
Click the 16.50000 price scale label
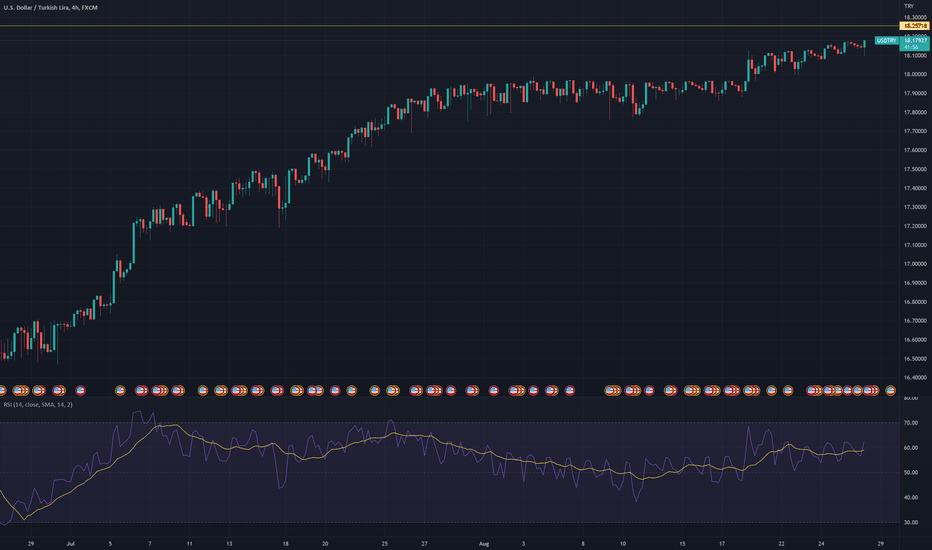tap(915, 359)
